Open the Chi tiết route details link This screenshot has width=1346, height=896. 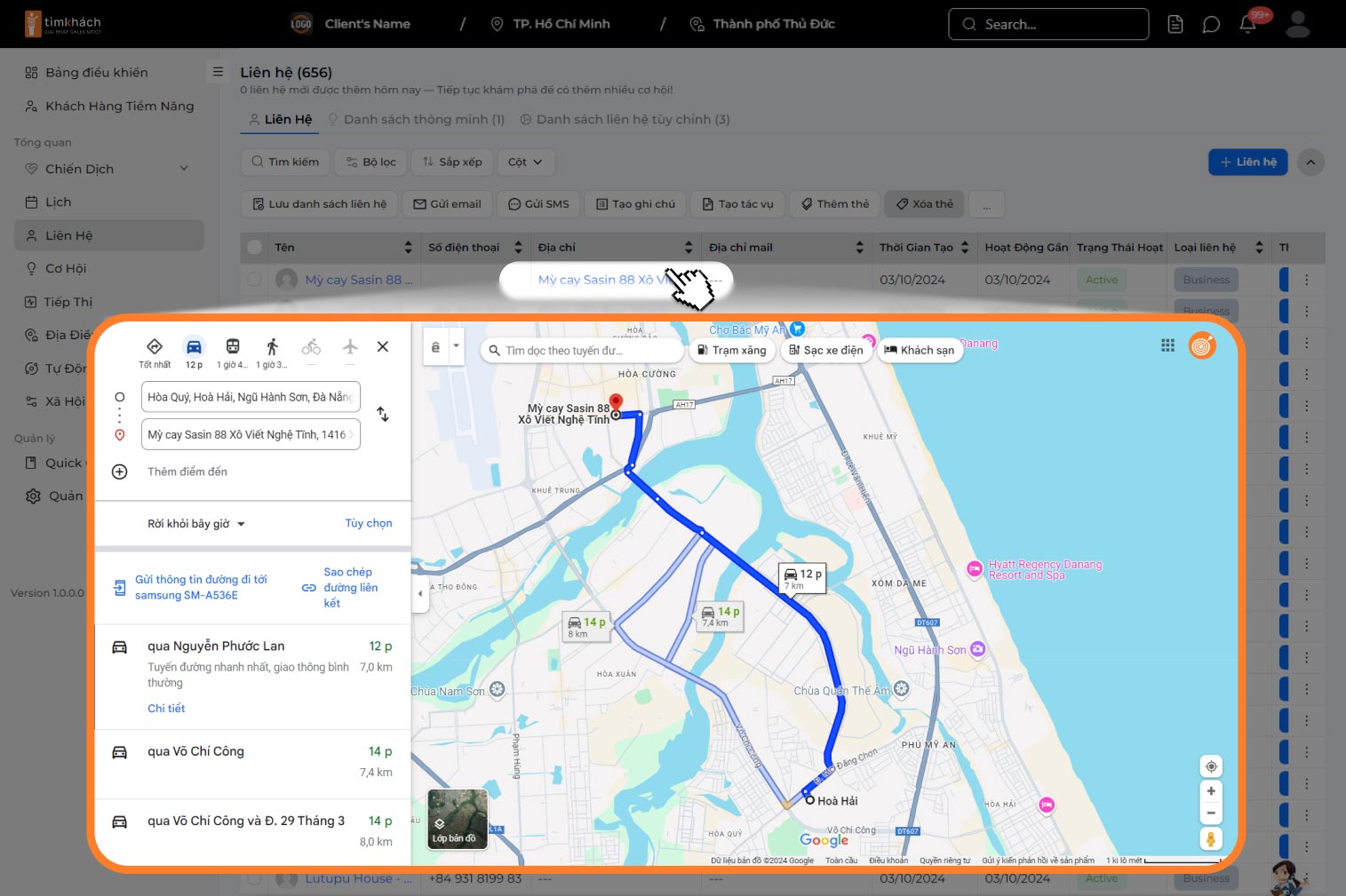[x=166, y=709]
